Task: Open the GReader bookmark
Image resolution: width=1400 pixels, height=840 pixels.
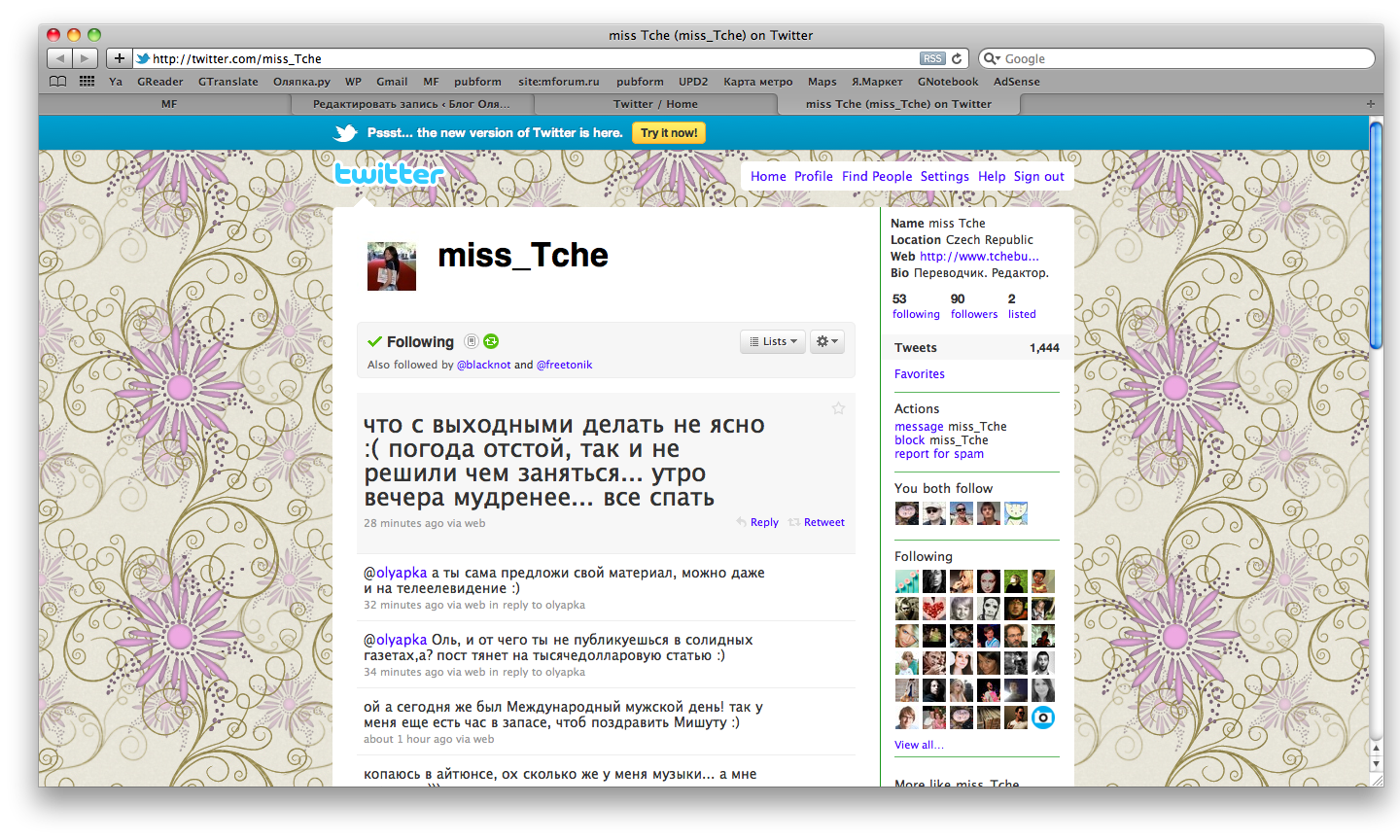Action: pyautogui.click(x=159, y=82)
